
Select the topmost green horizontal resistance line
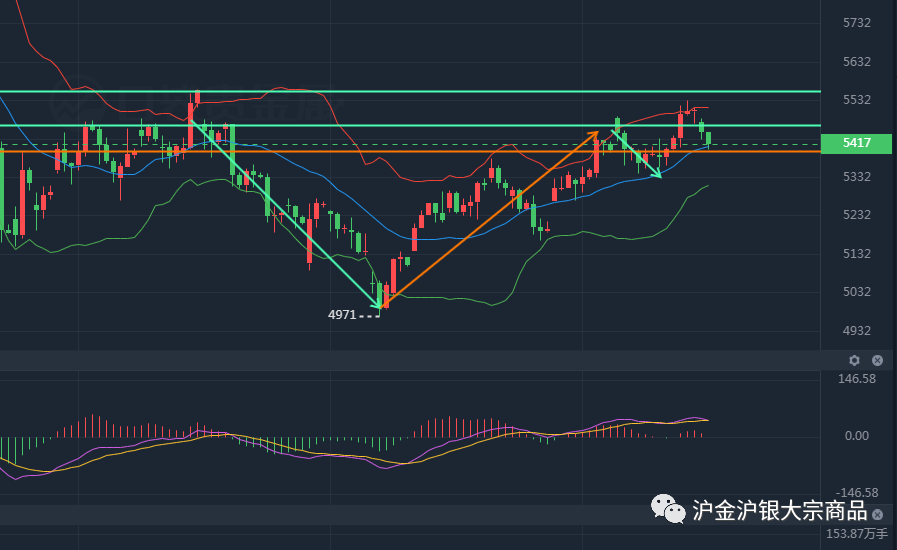[400, 91]
